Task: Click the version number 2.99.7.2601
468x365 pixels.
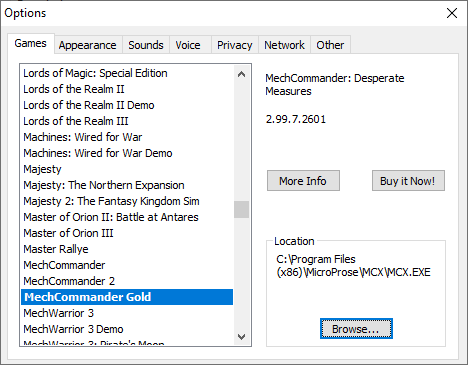Action: coord(296,119)
